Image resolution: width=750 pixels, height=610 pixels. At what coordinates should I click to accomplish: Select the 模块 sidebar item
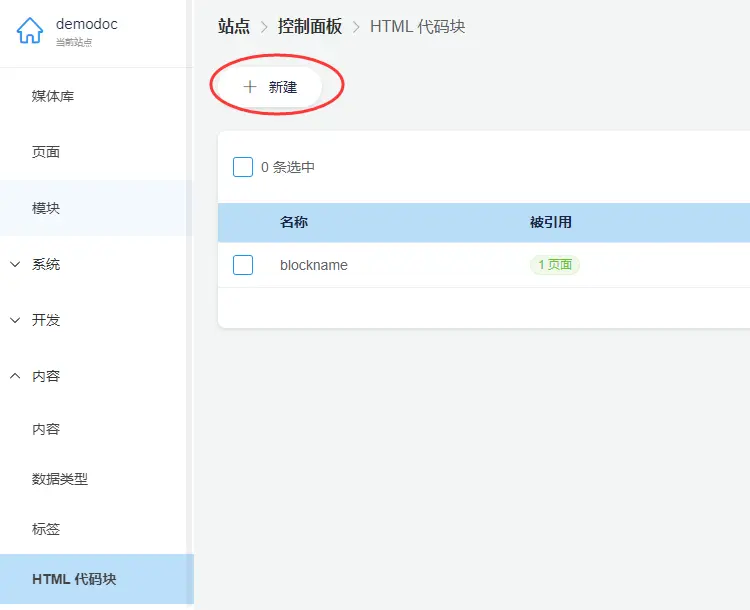click(46, 208)
